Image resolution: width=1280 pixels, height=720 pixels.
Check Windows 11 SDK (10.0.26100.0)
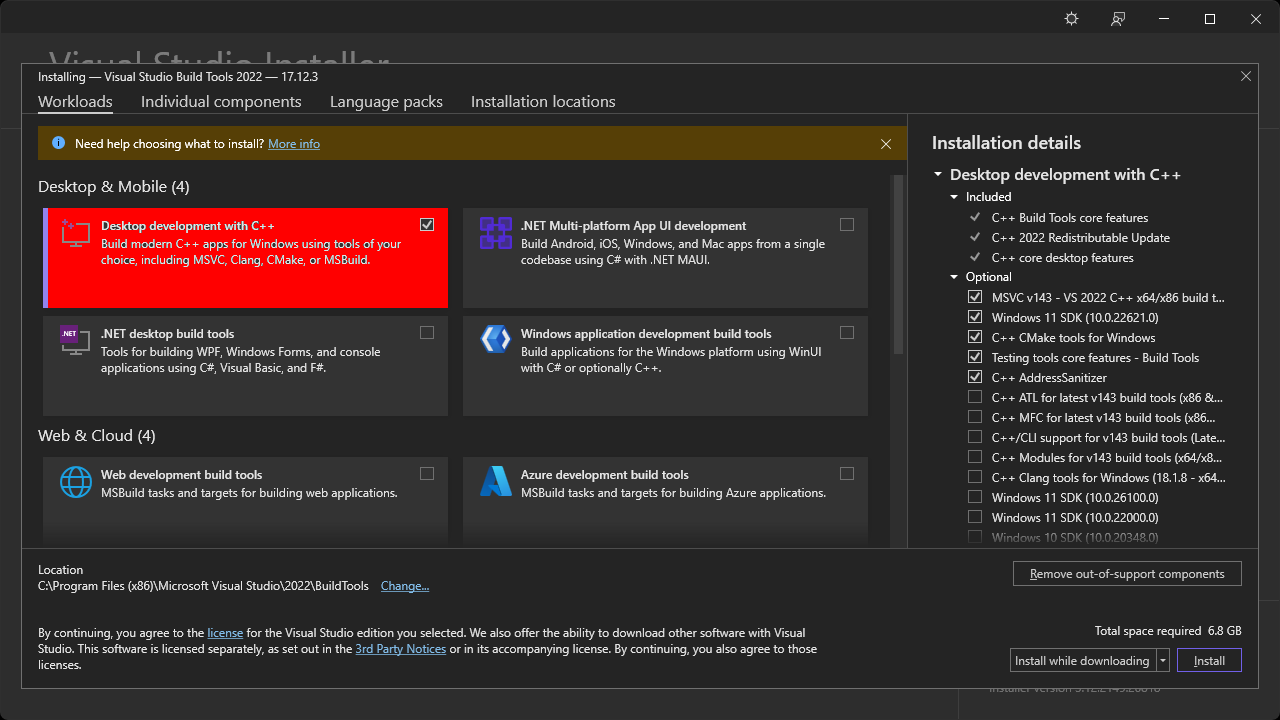(x=975, y=497)
